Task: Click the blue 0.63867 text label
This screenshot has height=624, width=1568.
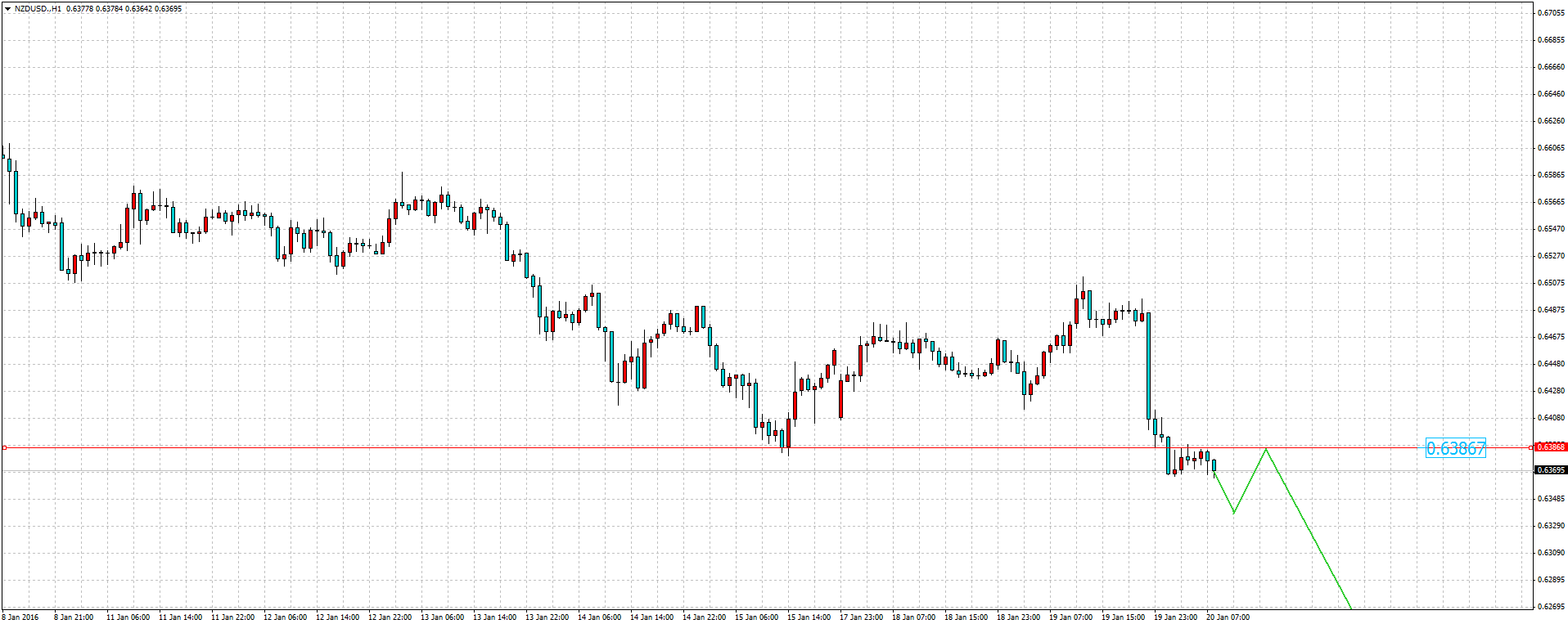Action: [x=1455, y=448]
